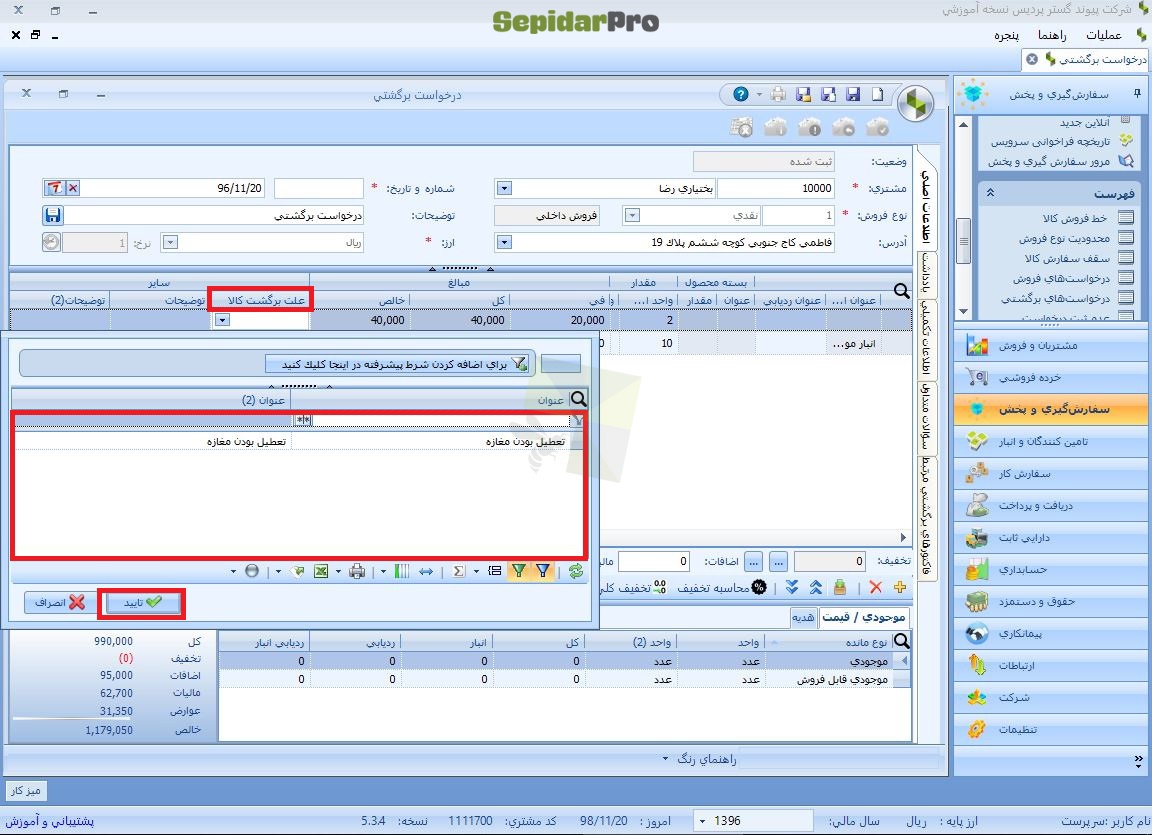
Task: Open the مشتریان و فروش module
Action: click(1052, 345)
